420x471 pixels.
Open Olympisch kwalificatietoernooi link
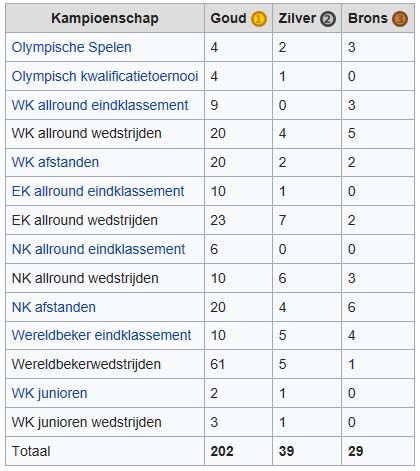[105, 76]
